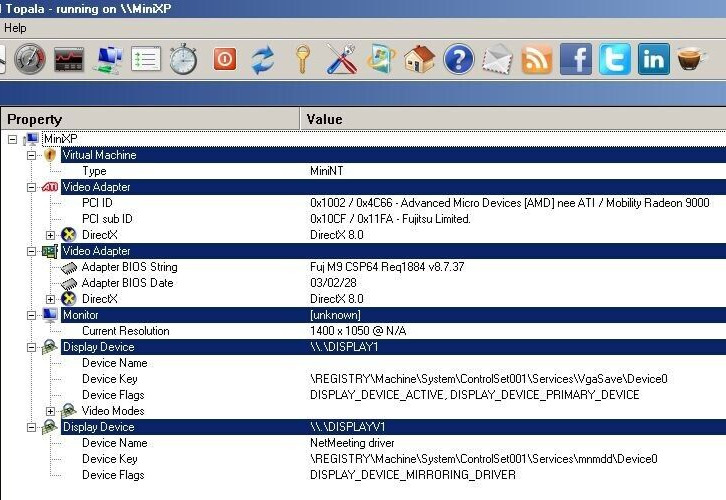The width and height of the screenshot is (726, 500).
Task: Click the house home page icon
Action: (419, 59)
